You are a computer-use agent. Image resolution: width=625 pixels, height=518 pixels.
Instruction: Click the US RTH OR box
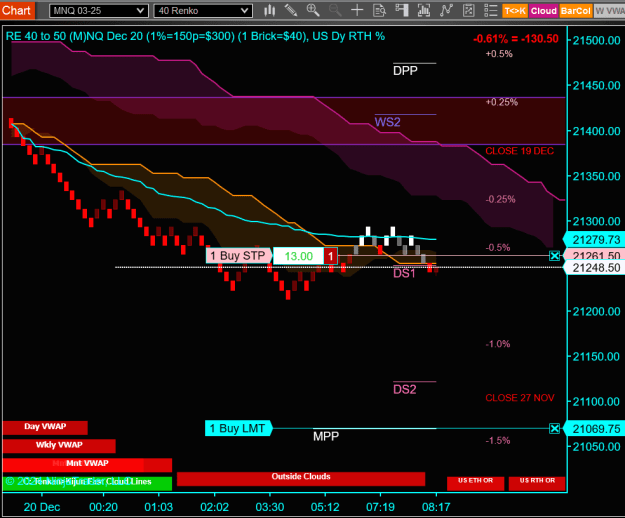[537, 483]
